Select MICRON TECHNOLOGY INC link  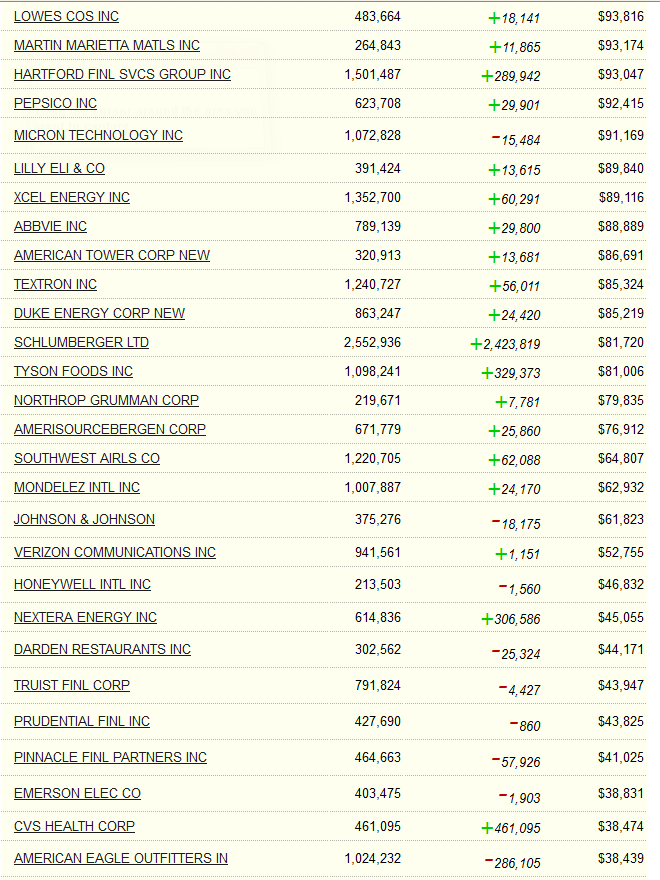[98, 135]
